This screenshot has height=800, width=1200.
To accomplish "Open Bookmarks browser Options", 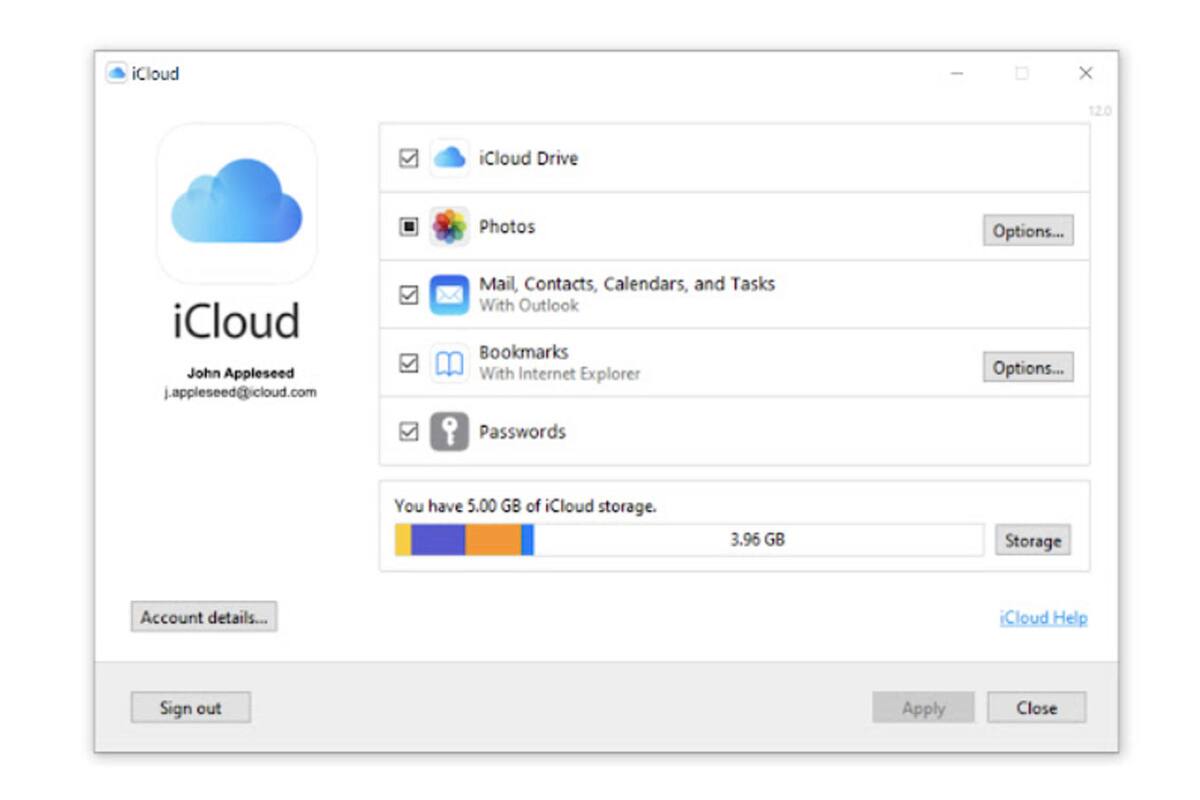I will tap(1028, 367).
